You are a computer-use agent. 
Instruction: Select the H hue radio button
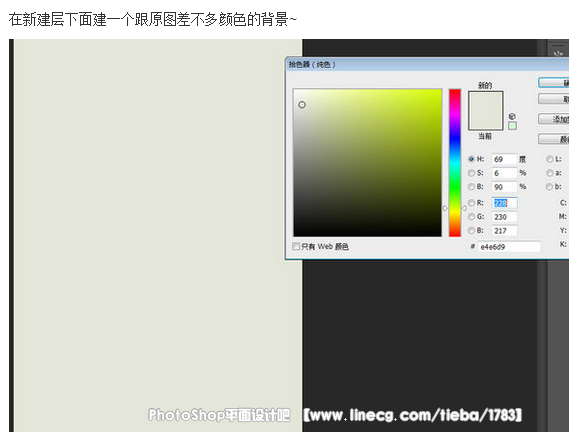[x=471, y=159]
